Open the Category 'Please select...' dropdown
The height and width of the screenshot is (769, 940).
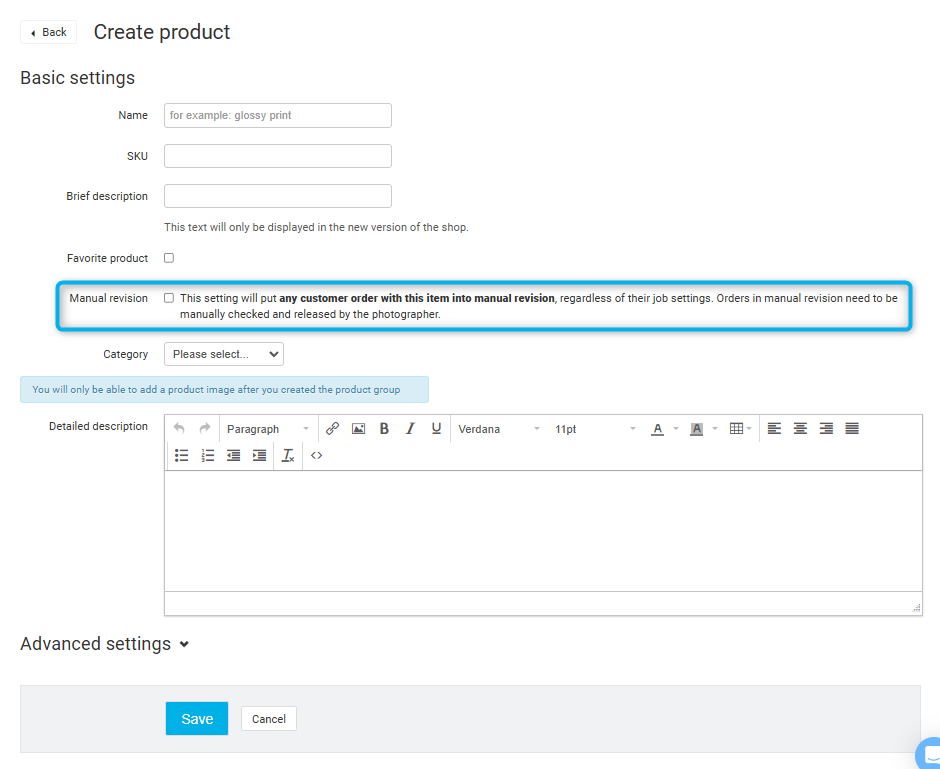pyautogui.click(x=224, y=354)
